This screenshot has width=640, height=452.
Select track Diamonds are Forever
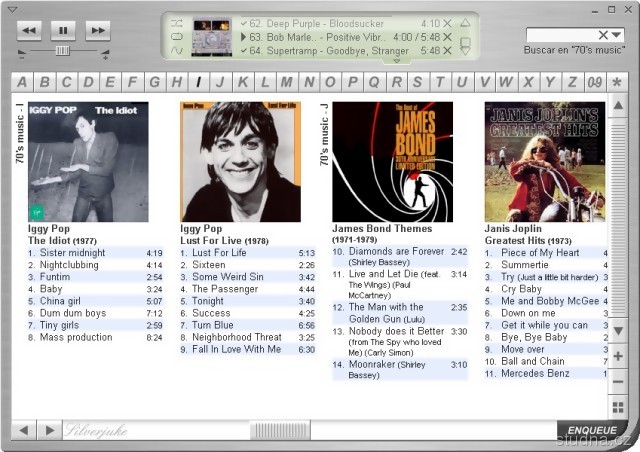point(400,256)
